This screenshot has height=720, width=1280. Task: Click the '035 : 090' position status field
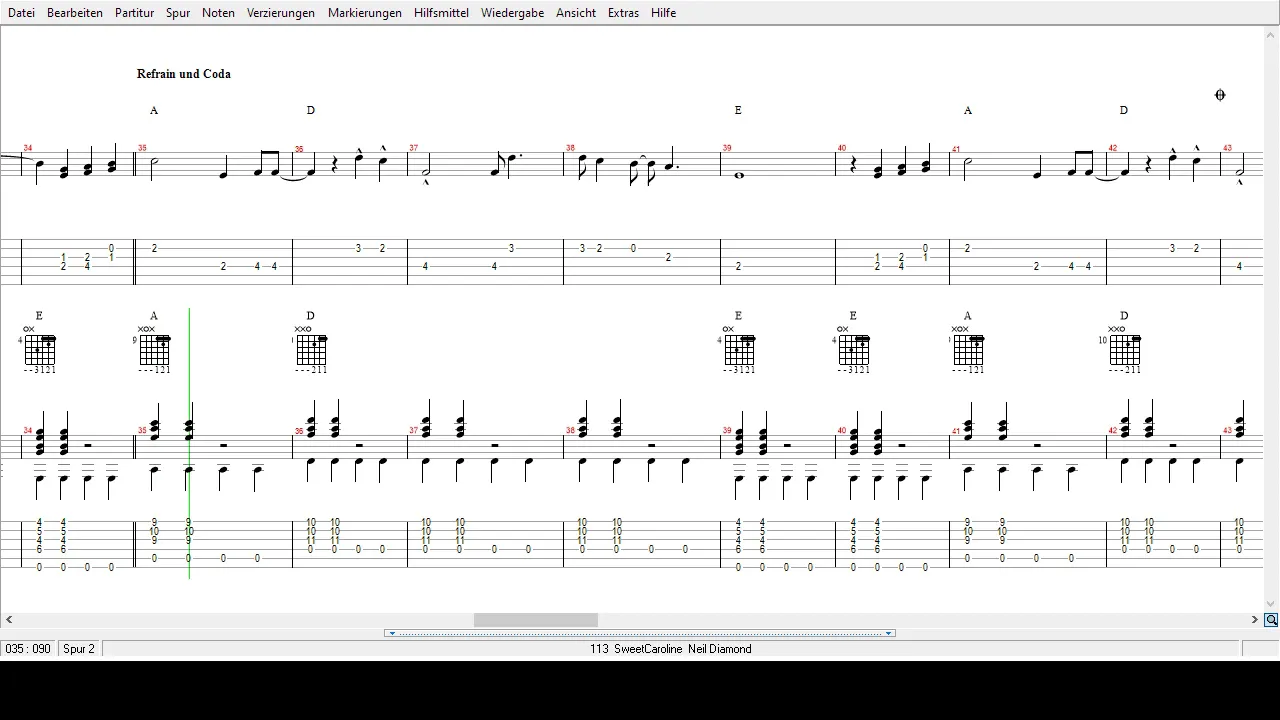tap(28, 649)
